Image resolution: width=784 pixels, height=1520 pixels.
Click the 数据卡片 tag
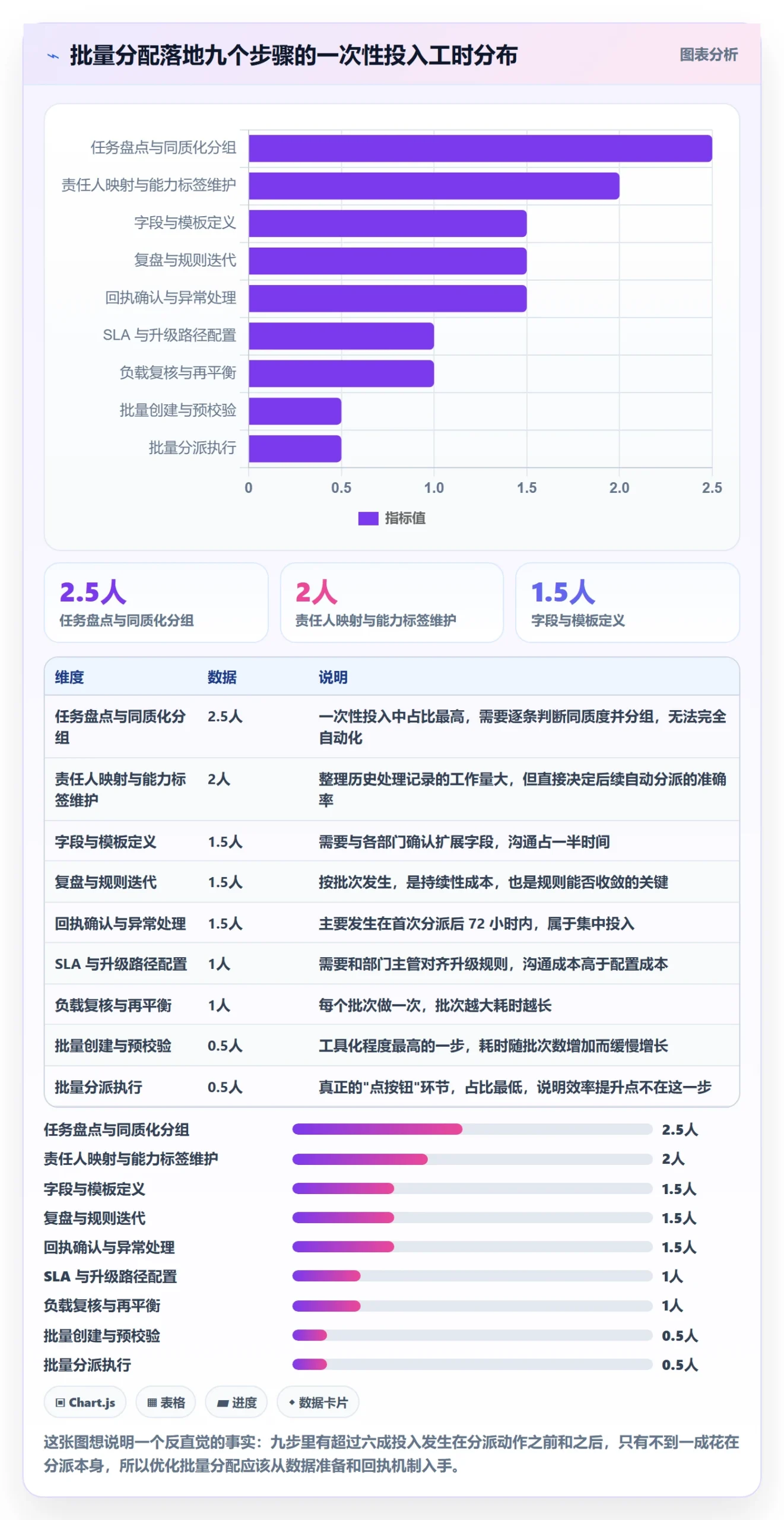pyautogui.click(x=318, y=1402)
